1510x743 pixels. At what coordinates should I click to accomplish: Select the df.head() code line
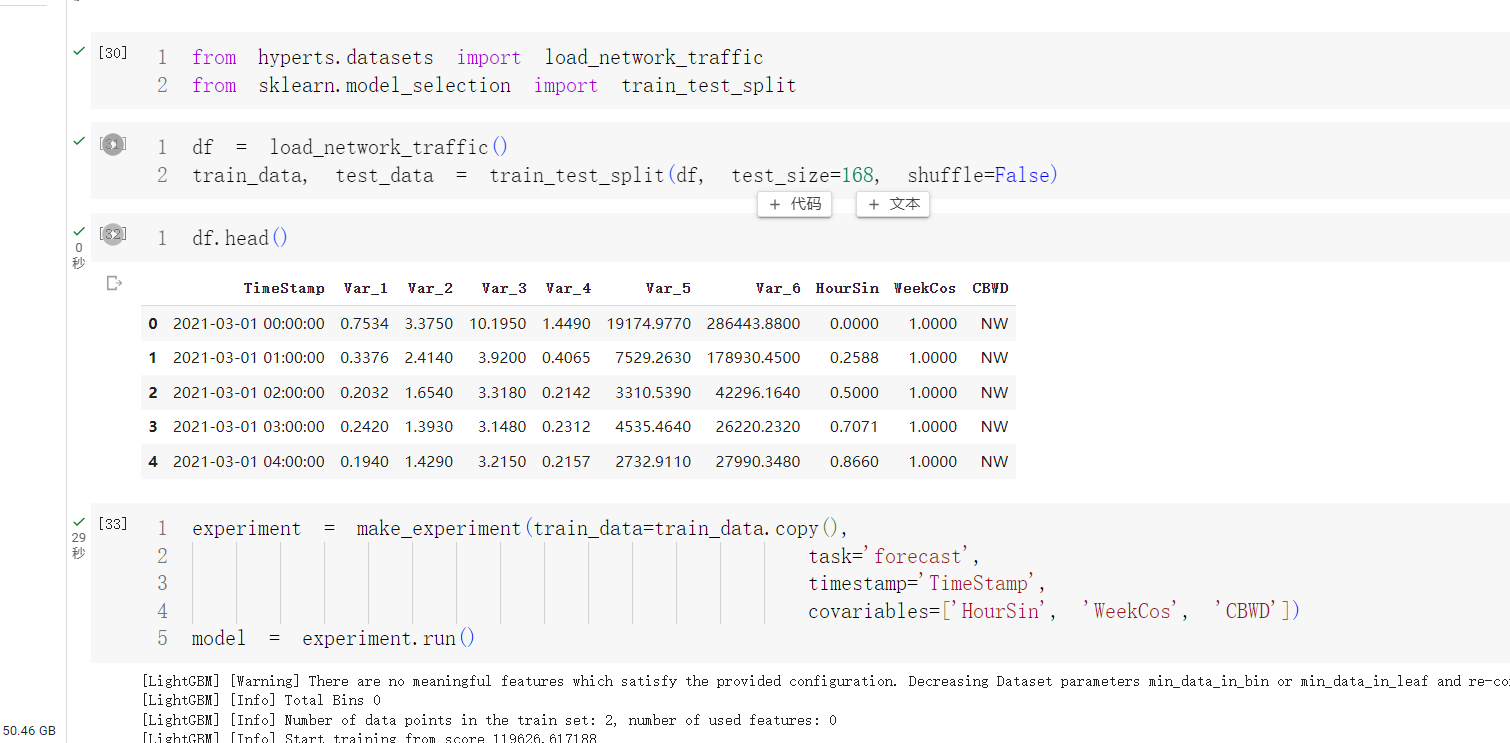point(239,237)
